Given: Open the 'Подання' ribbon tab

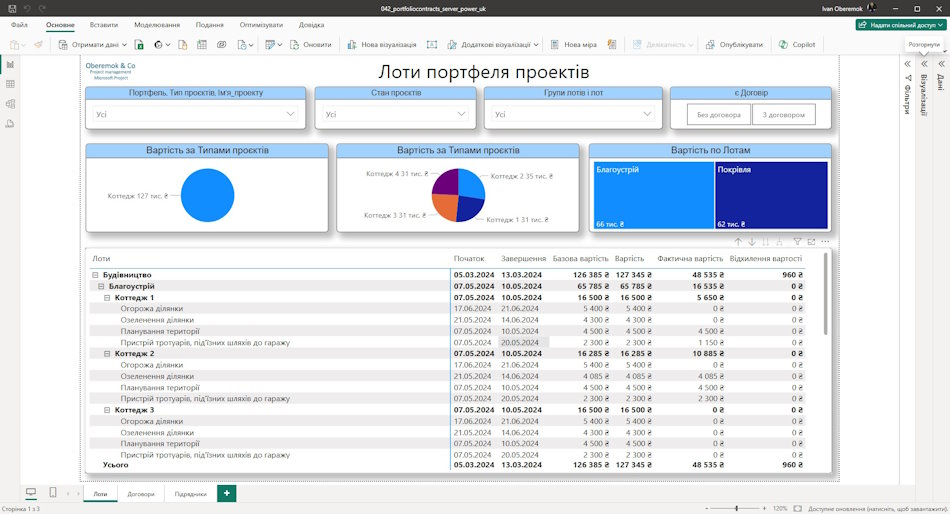Looking at the screenshot, I should coord(210,25).
